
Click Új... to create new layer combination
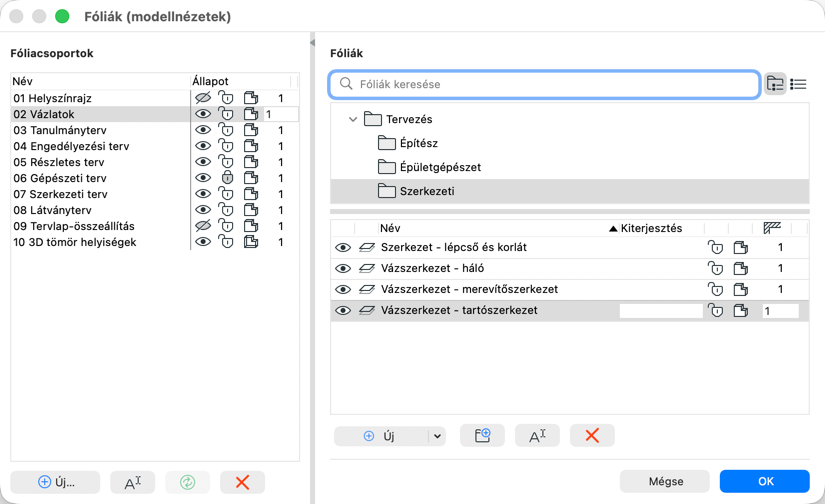pyautogui.click(x=55, y=482)
